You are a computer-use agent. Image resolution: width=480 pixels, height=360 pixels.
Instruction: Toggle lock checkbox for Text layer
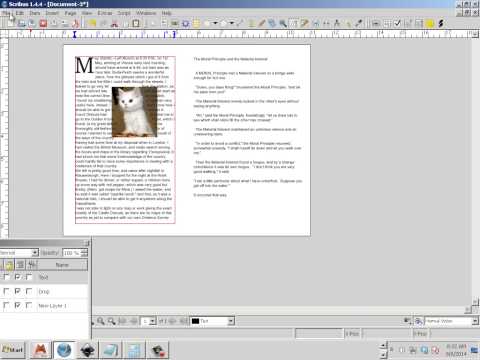pos(6,277)
